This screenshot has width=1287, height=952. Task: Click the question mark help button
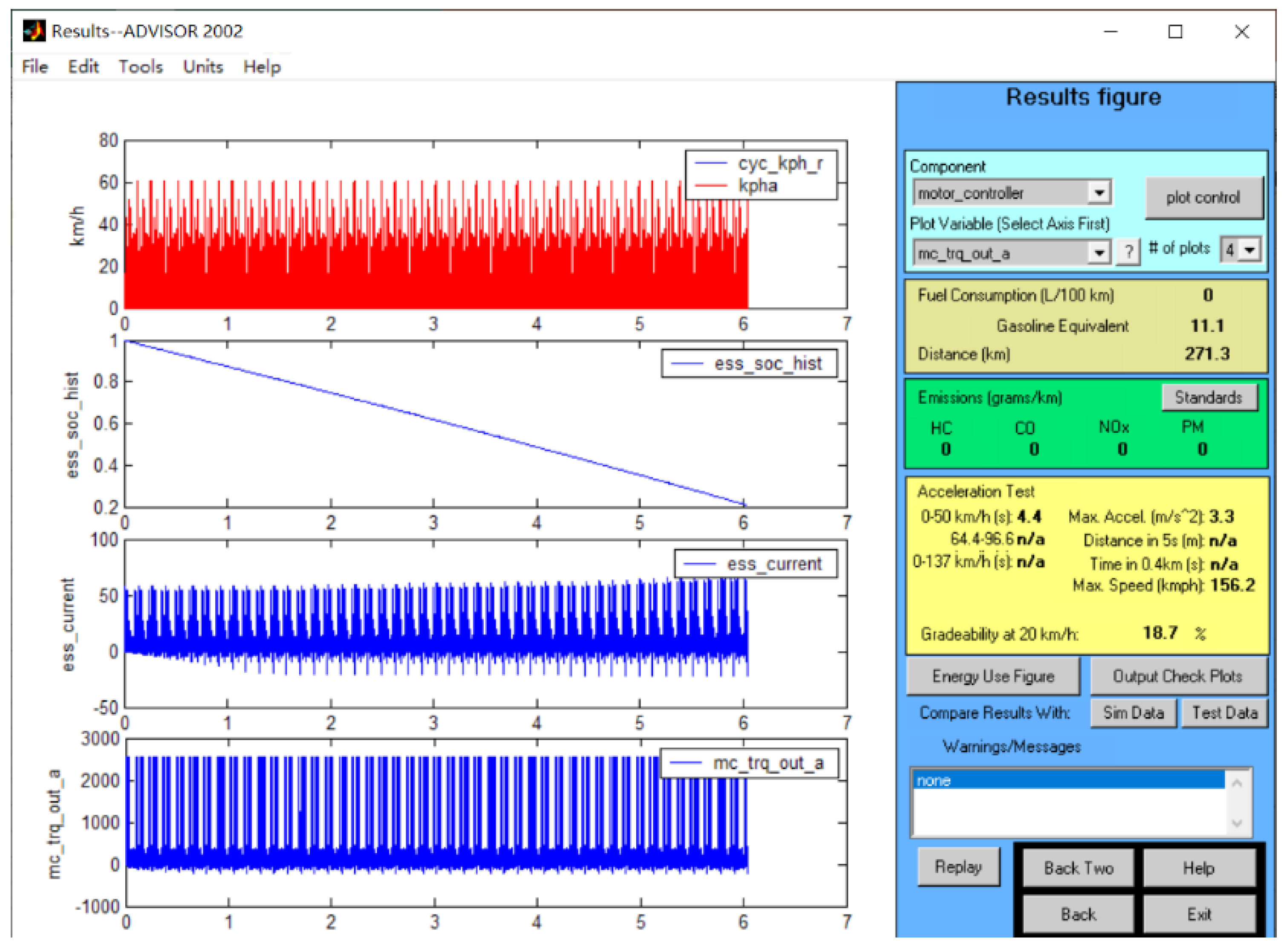coord(1128,252)
